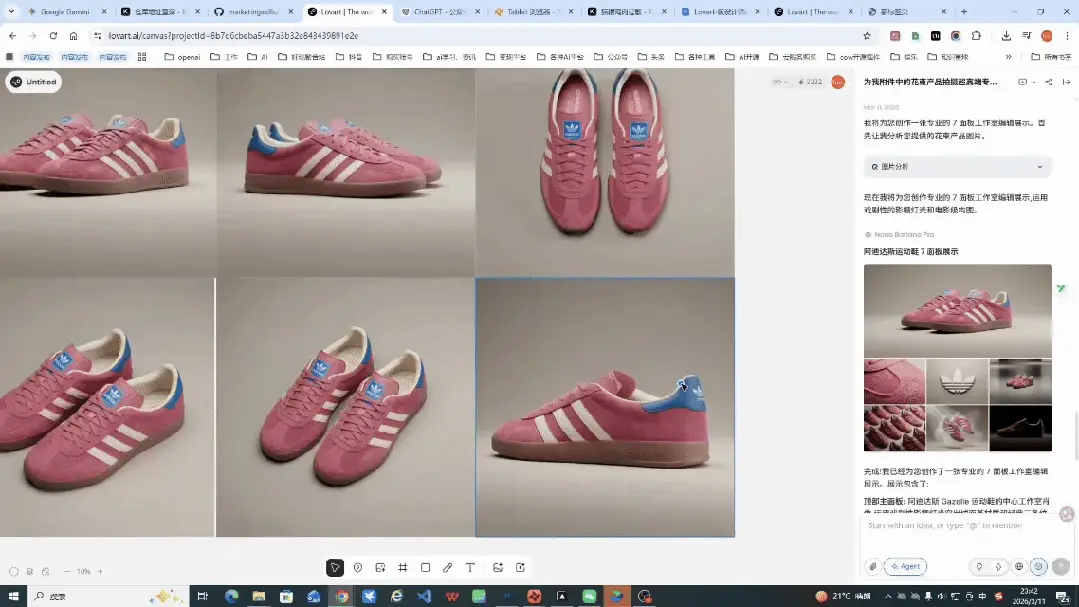Select the pointer tool in canvas toolbar
This screenshot has width=1079, height=607.
coord(335,568)
